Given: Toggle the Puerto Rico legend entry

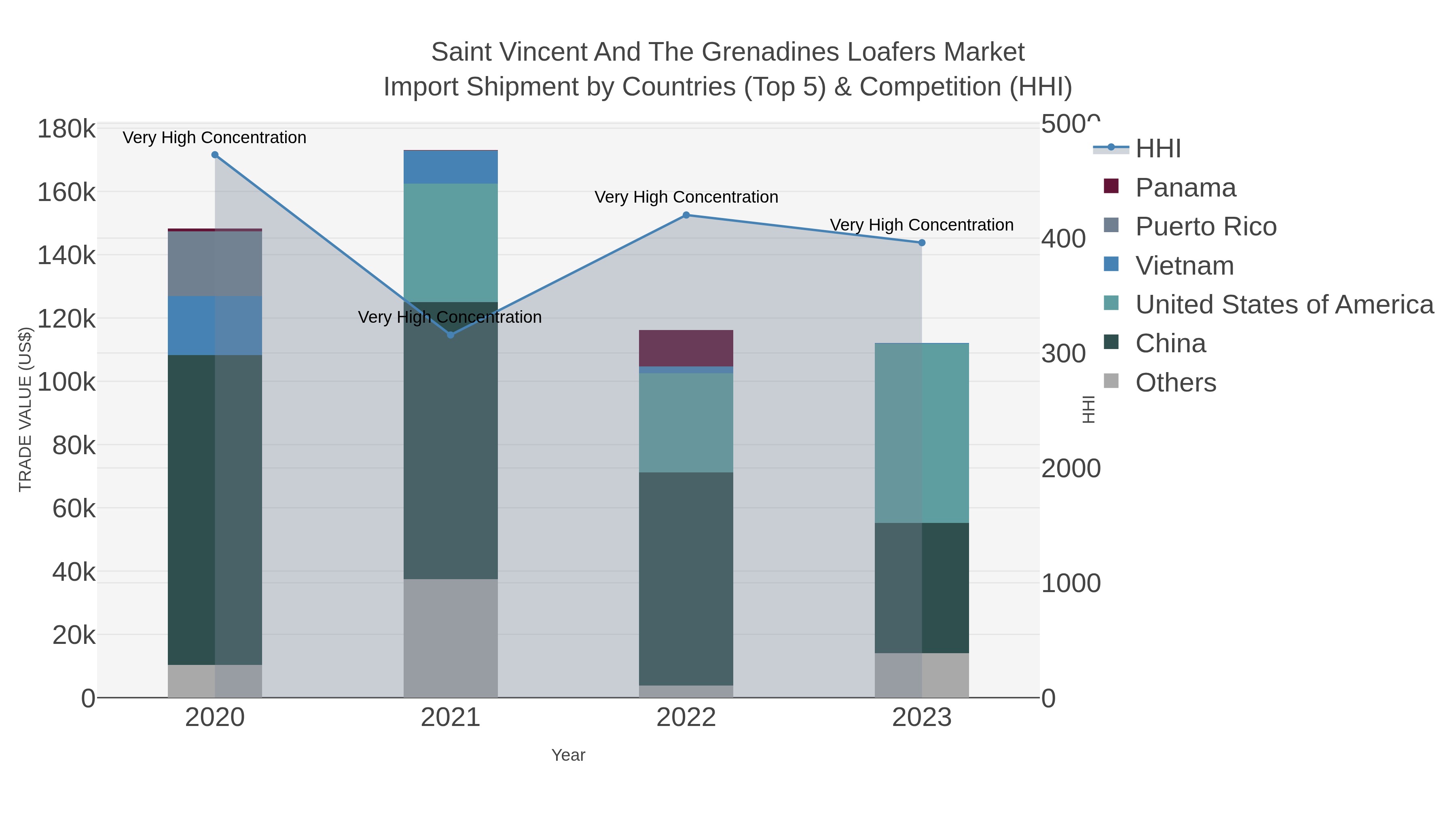Looking at the screenshot, I should tap(1190, 226).
